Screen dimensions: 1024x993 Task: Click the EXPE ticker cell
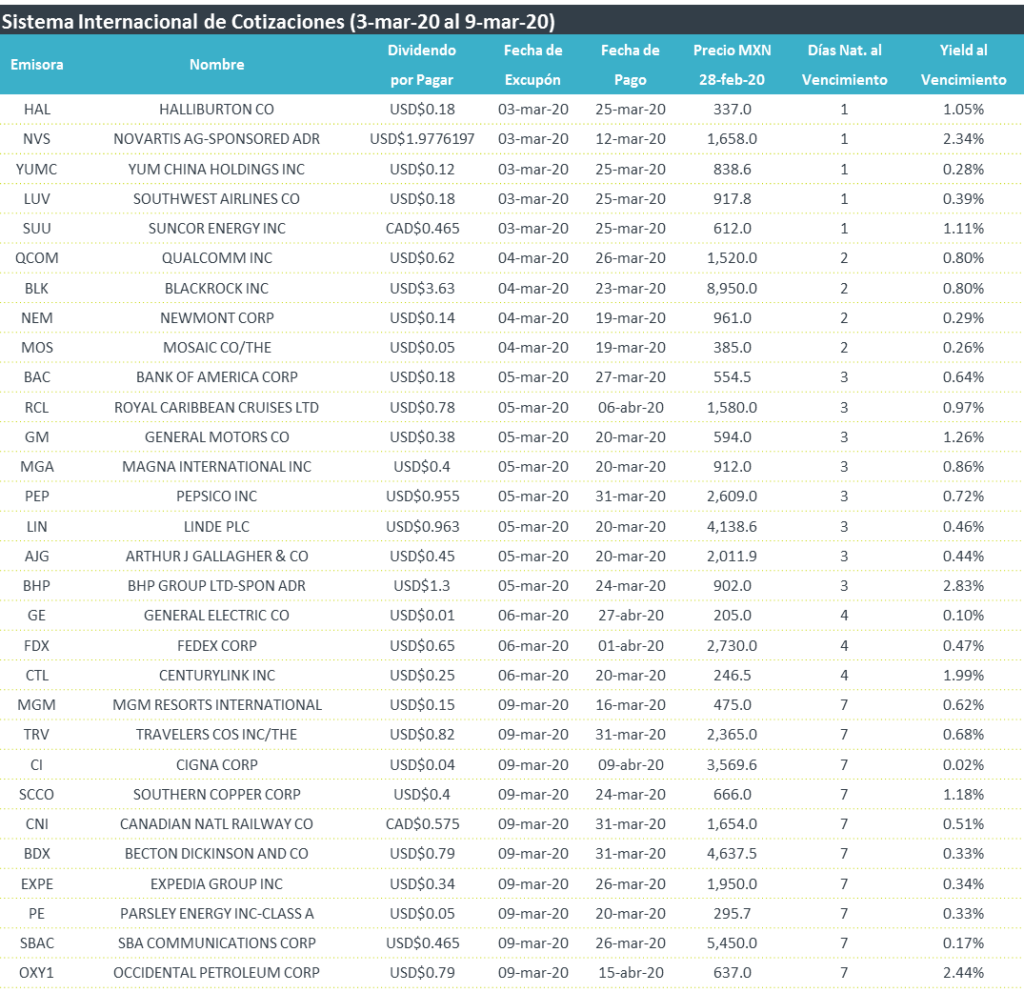(37, 884)
